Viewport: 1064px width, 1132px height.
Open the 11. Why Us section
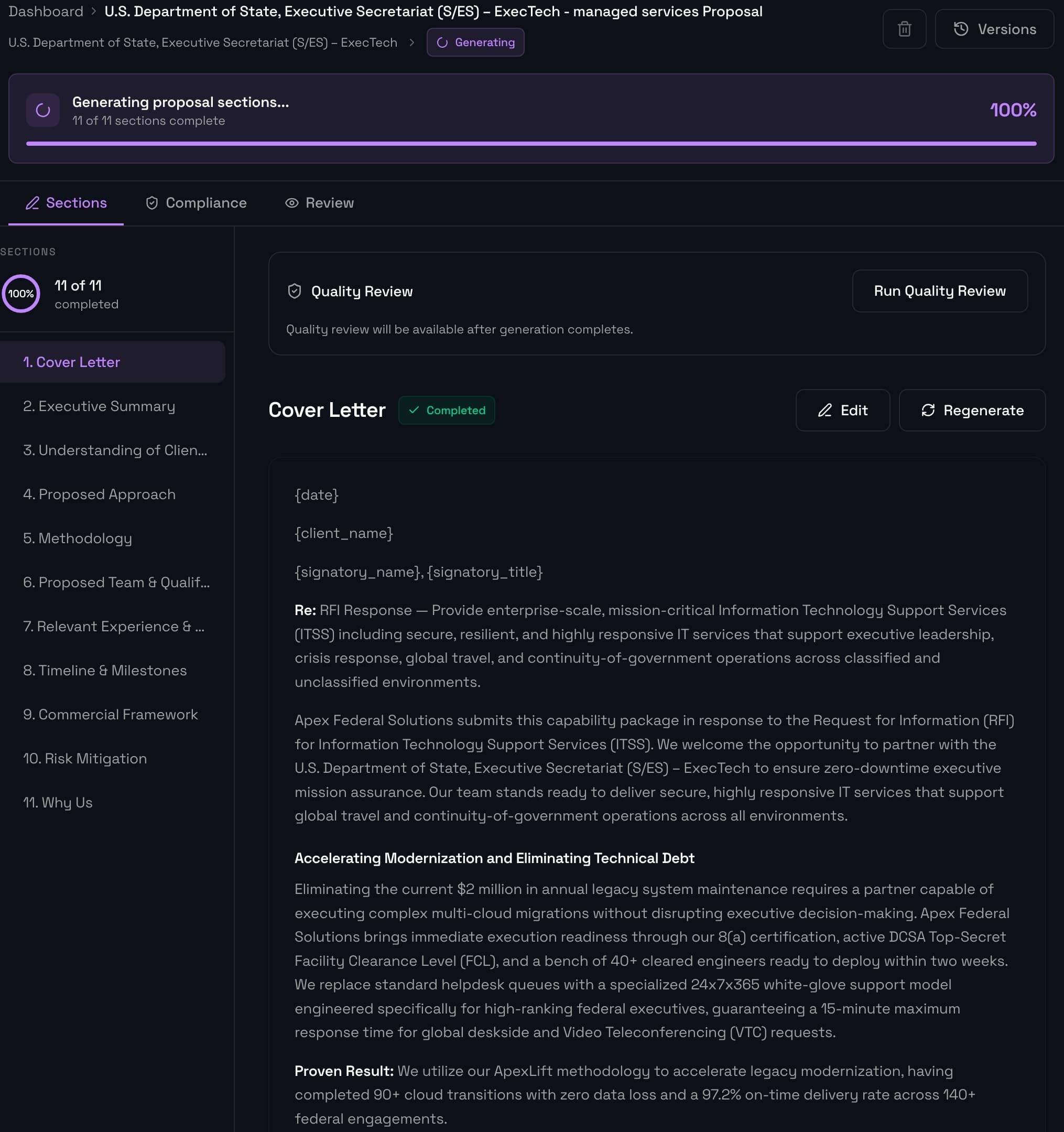coord(113,802)
